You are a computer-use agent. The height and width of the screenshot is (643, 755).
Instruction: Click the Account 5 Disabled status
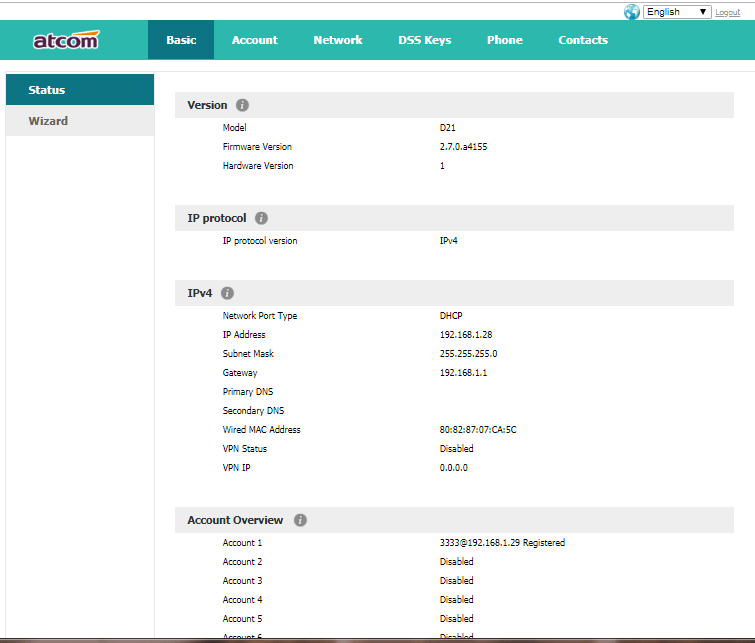click(456, 618)
